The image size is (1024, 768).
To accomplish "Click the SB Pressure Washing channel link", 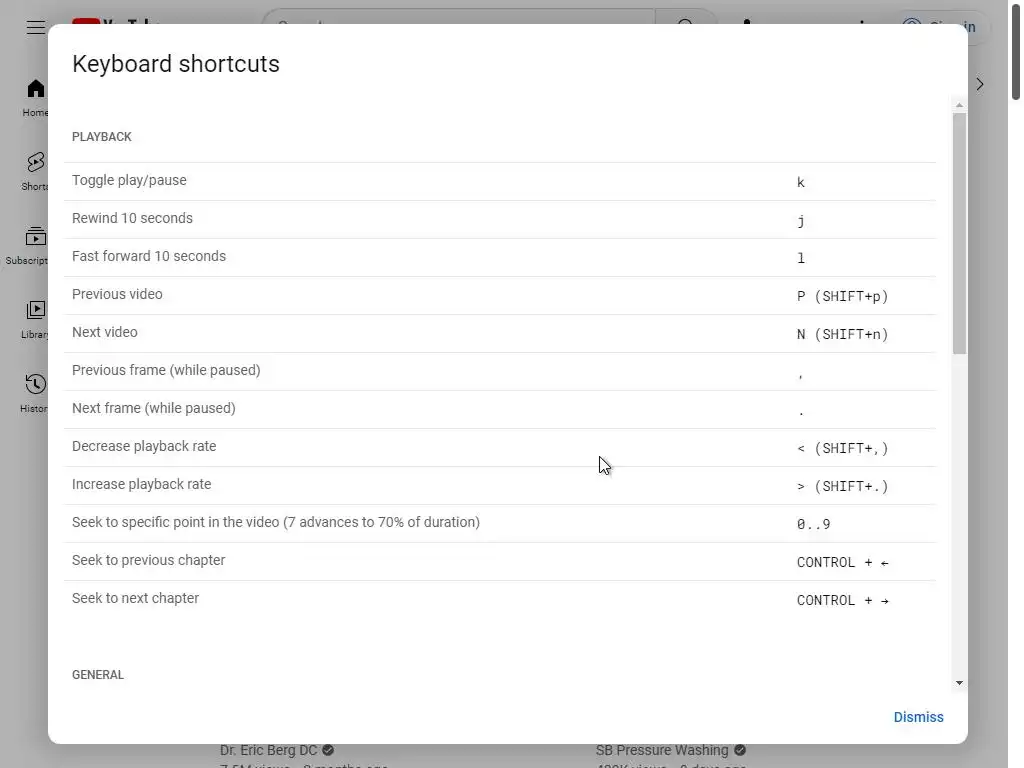I will 662,750.
